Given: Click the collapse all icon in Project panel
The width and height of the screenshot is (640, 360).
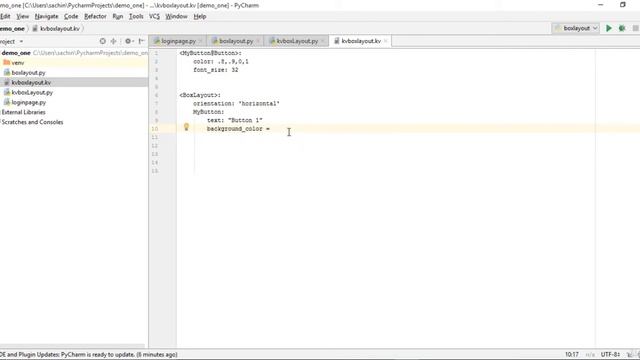Looking at the screenshot, I should [113, 41].
